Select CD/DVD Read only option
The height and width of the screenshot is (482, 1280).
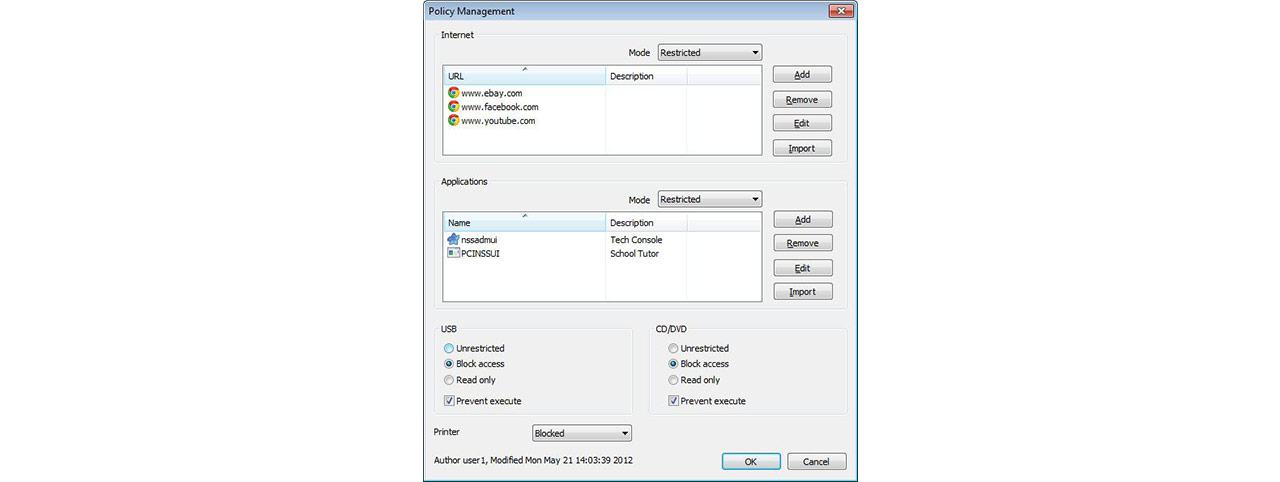click(x=673, y=381)
